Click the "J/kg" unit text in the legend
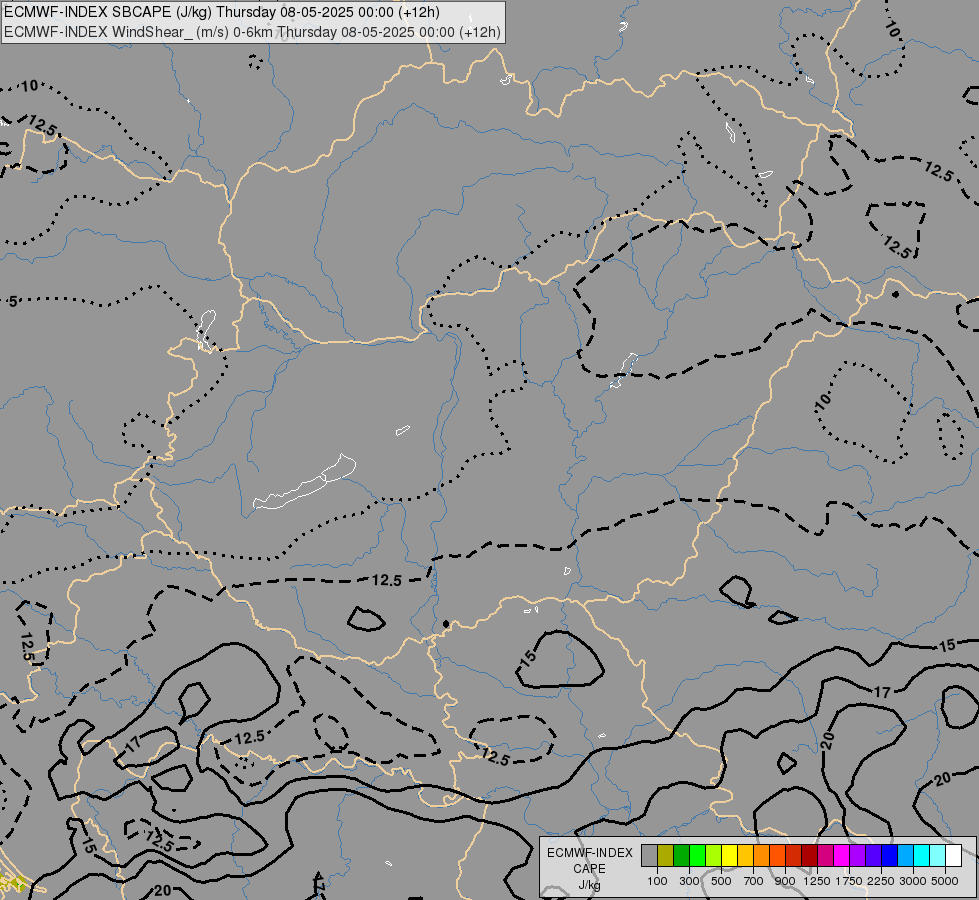This screenshot has height=900, width=979. [589, 886]
